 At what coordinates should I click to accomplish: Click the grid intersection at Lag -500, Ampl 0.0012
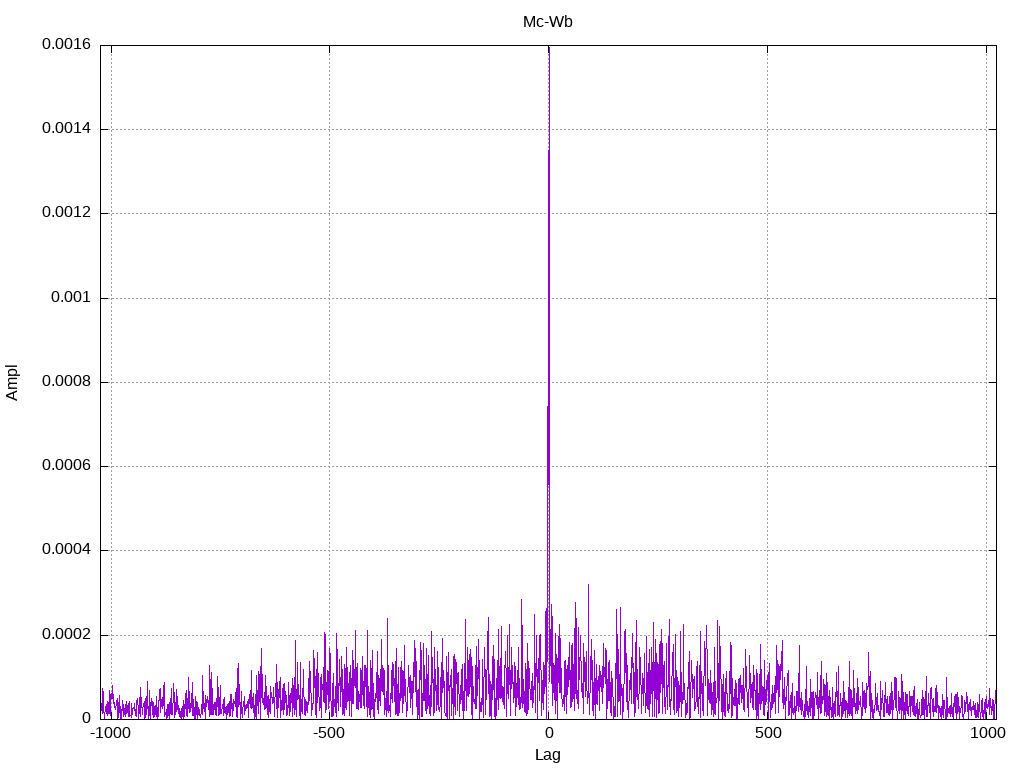[329, 213]
